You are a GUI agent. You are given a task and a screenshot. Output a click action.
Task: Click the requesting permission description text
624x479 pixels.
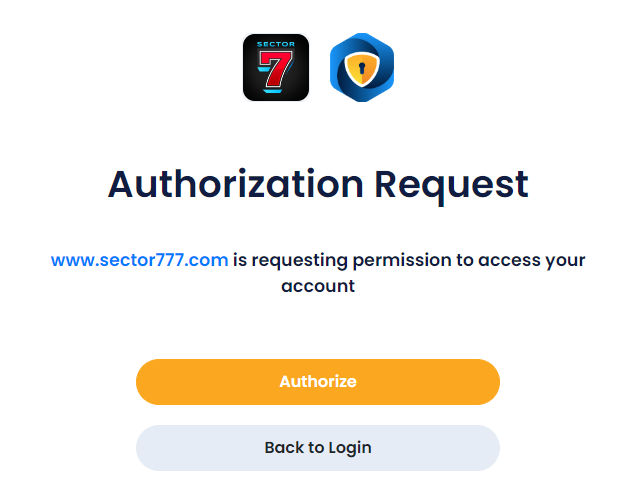pyautogui.click(x=408, y=260)
